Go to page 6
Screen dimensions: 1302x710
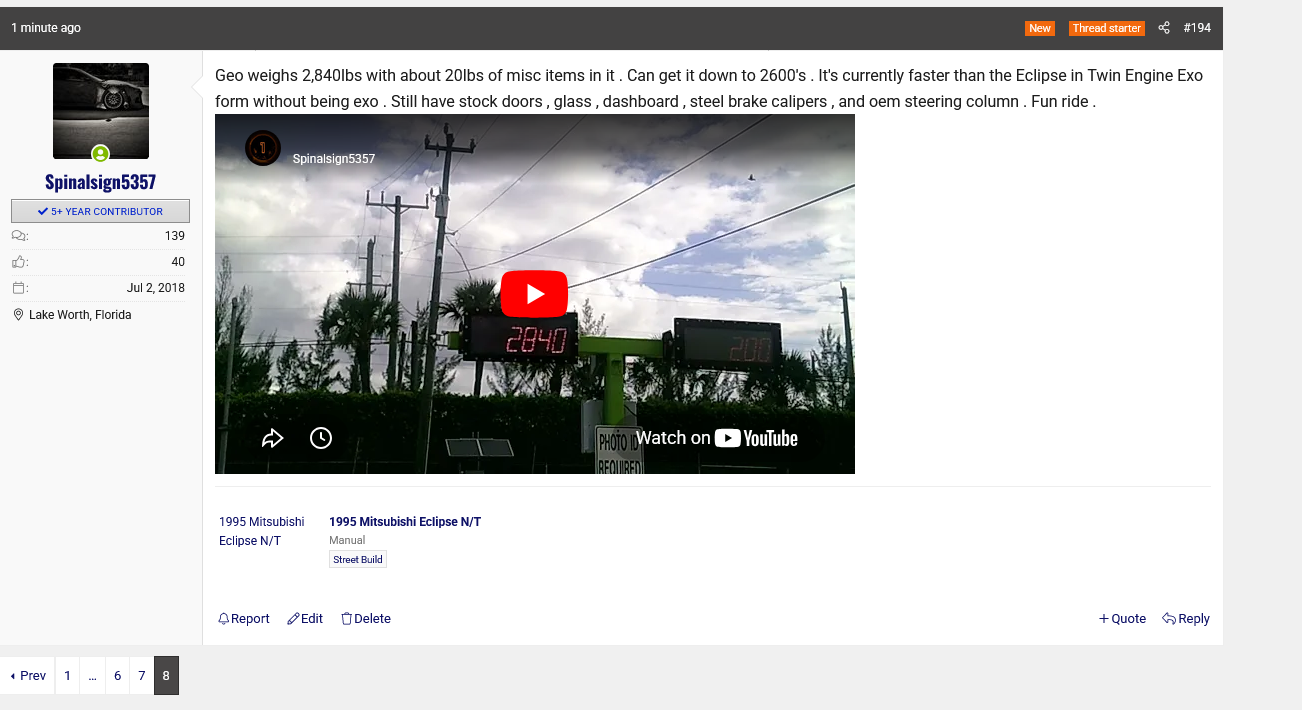pyautogui.click(x=117, y=676)
